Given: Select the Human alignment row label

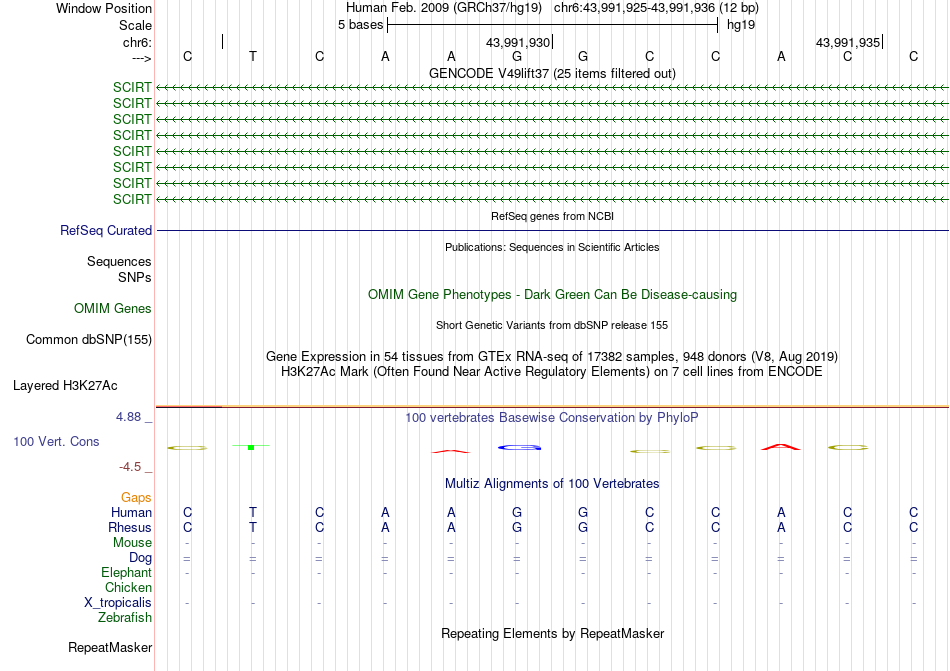Looking at the screenshot, I should click(x=131, y=512).
